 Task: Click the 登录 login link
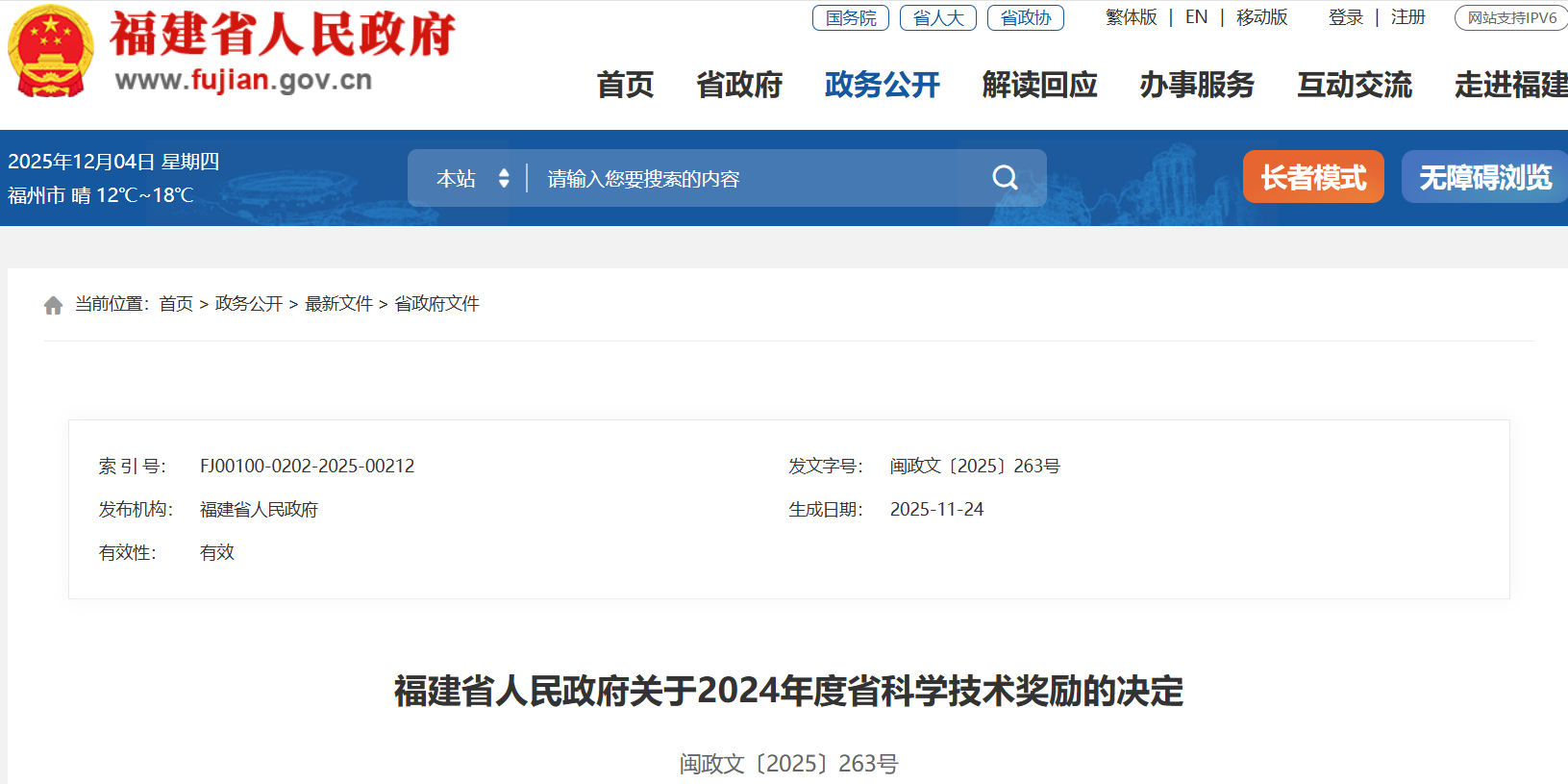tap(1345, 17)
